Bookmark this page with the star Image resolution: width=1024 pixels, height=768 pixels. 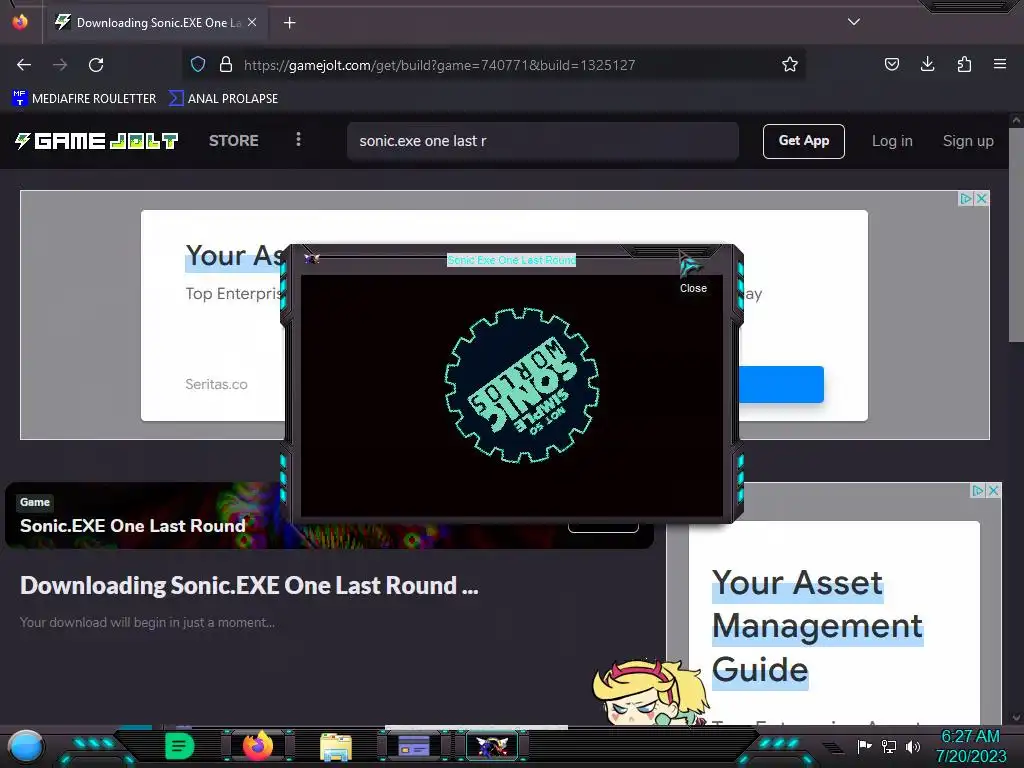coord(790,64)
